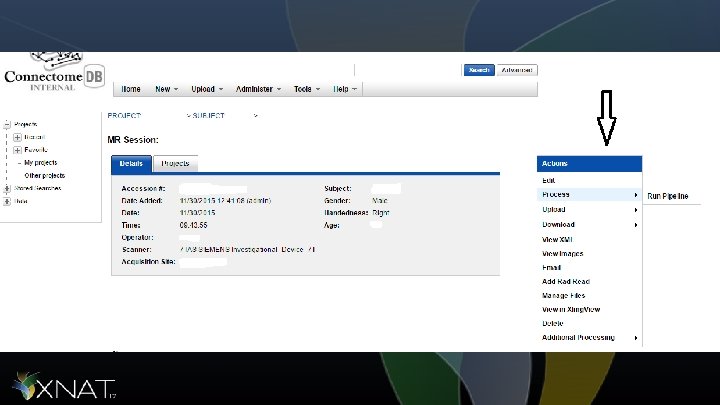
Task: Focus the search text field
Action: [x=408, y=70]
